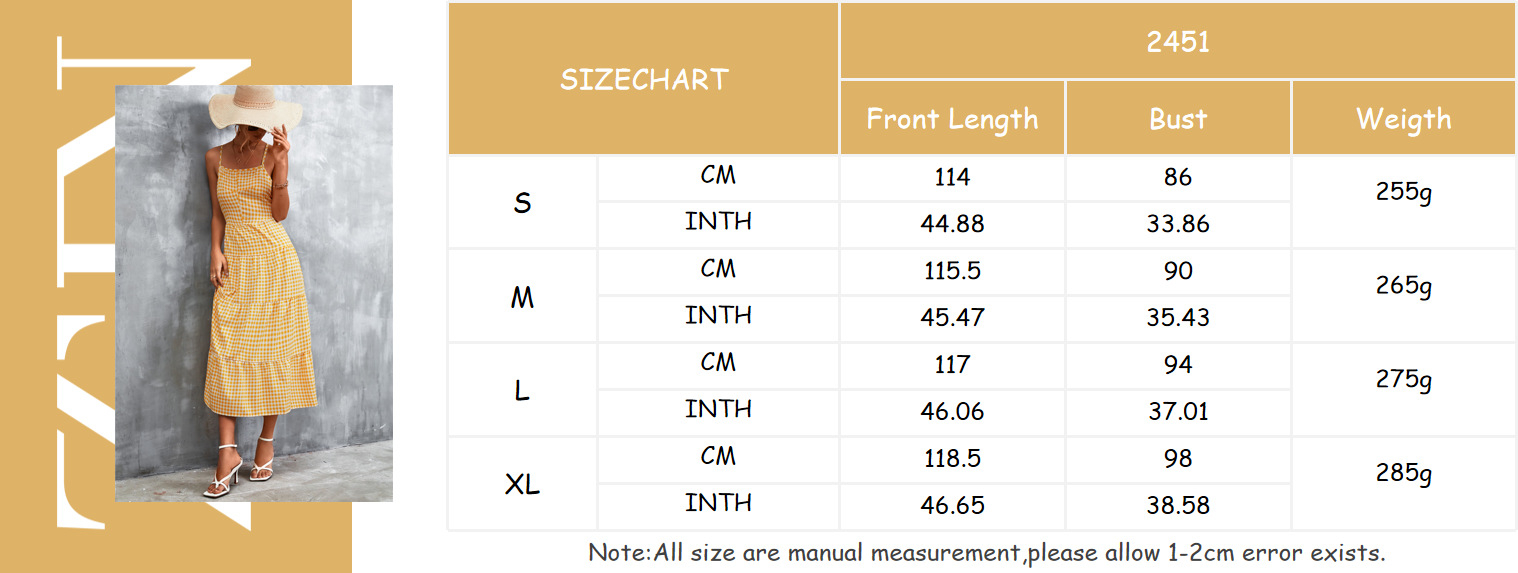
Task: Click the model photo in yellow dress
Action: [254, 293]
